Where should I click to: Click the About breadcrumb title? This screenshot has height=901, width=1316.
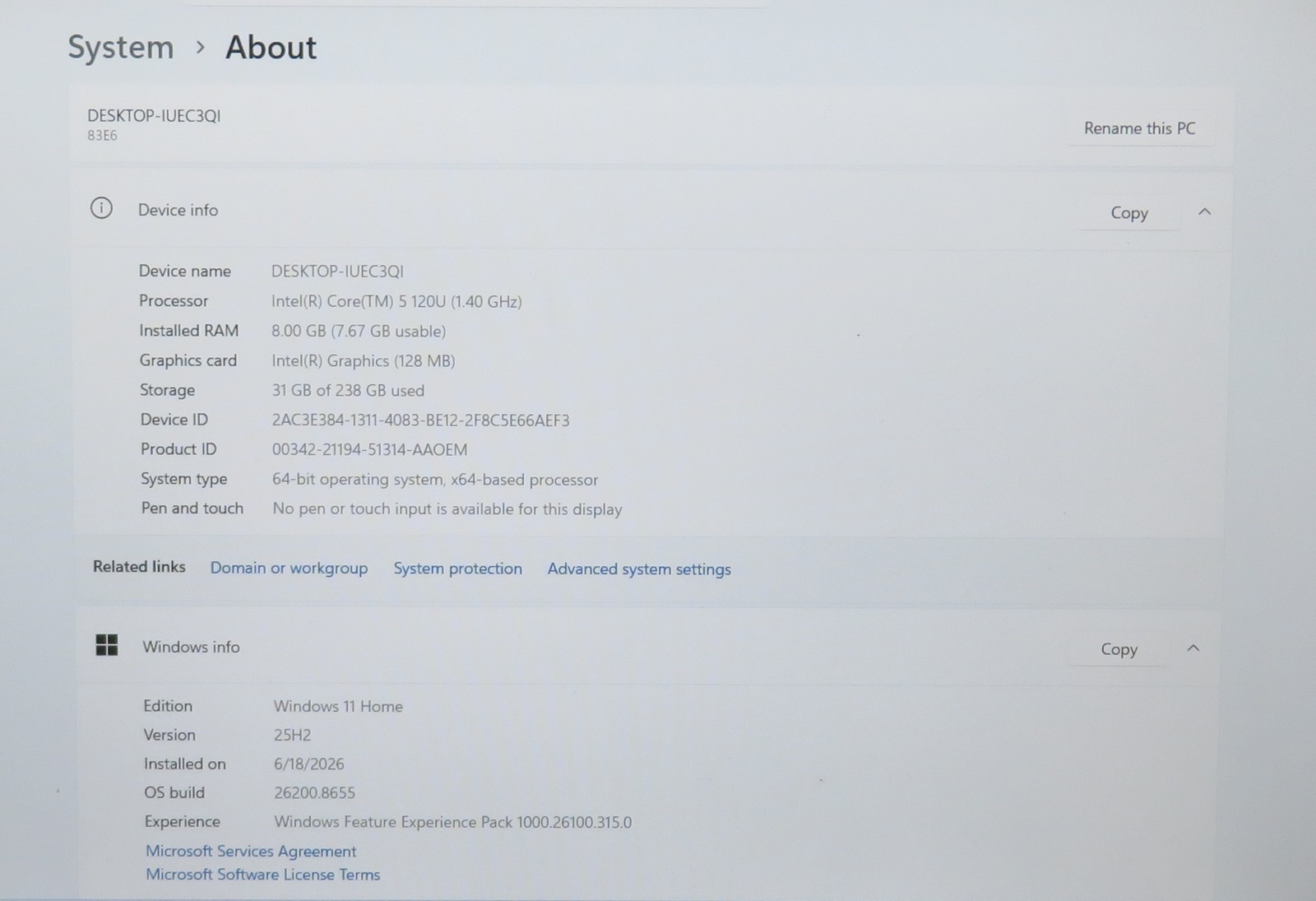click(271, 48)
